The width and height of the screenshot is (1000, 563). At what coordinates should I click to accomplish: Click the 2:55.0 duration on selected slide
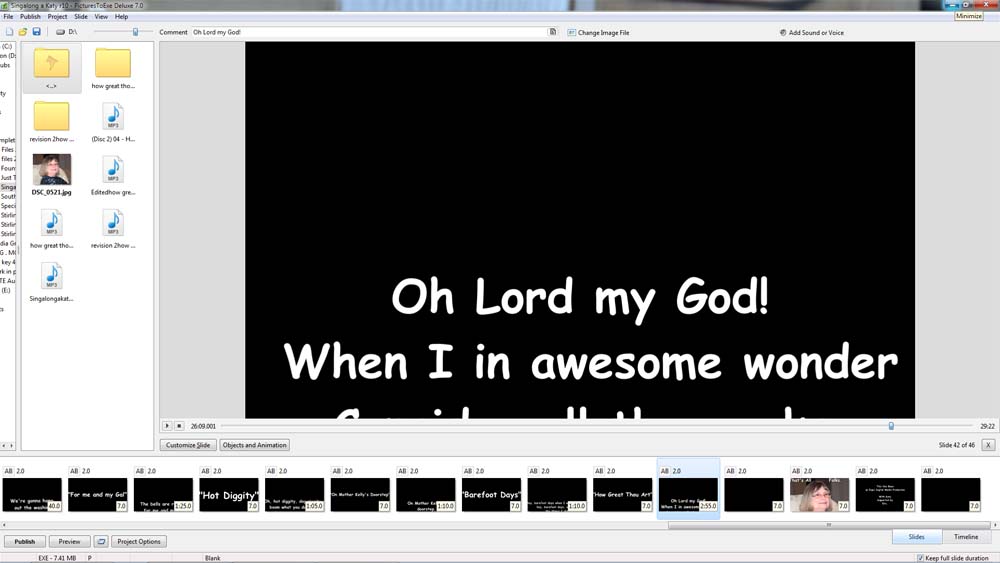point(708,506)
